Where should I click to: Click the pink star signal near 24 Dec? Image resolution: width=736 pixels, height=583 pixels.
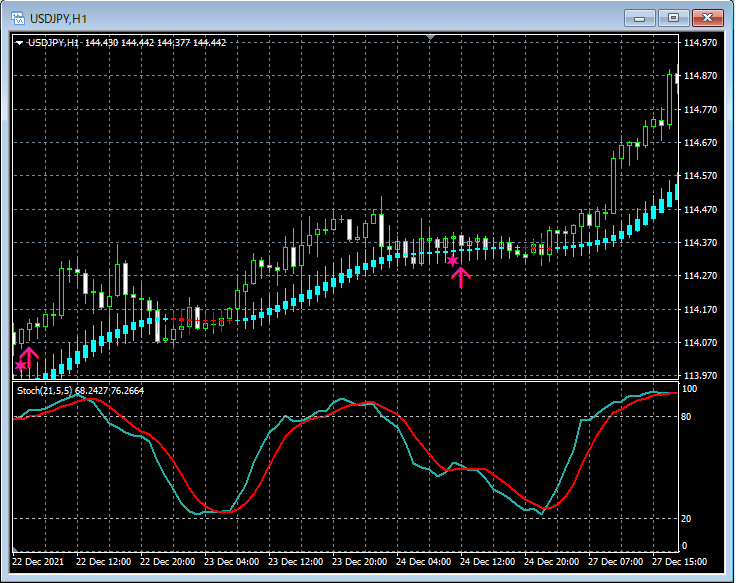[452, 260]
